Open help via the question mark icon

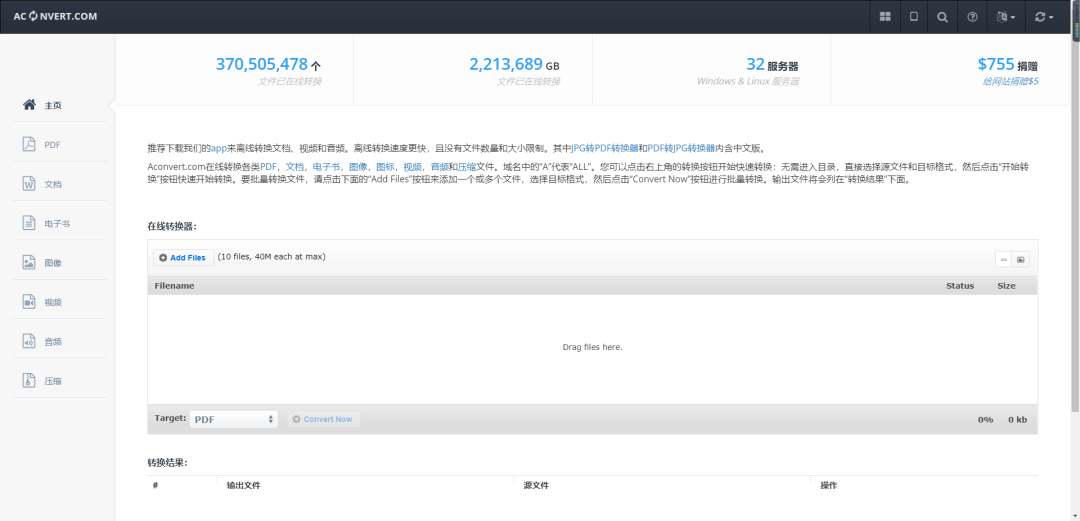point(972,17)
